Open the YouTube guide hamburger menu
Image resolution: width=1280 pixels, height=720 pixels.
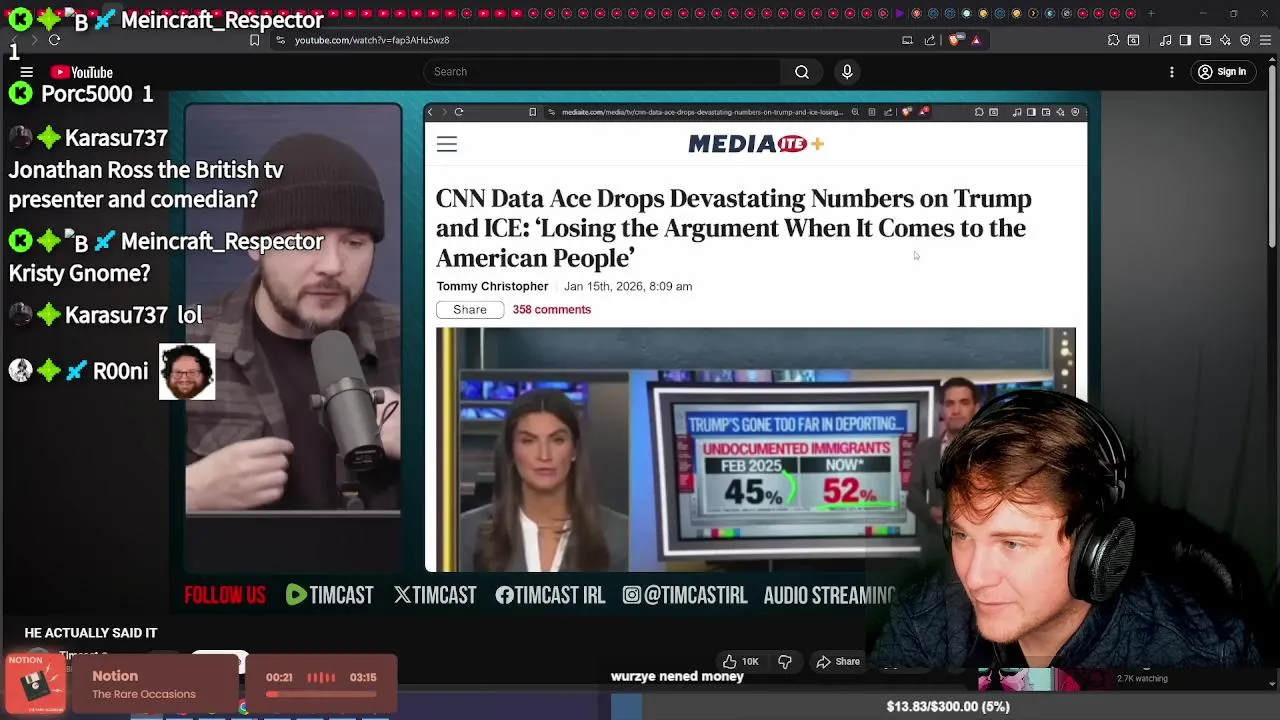[x=27, y=72]
